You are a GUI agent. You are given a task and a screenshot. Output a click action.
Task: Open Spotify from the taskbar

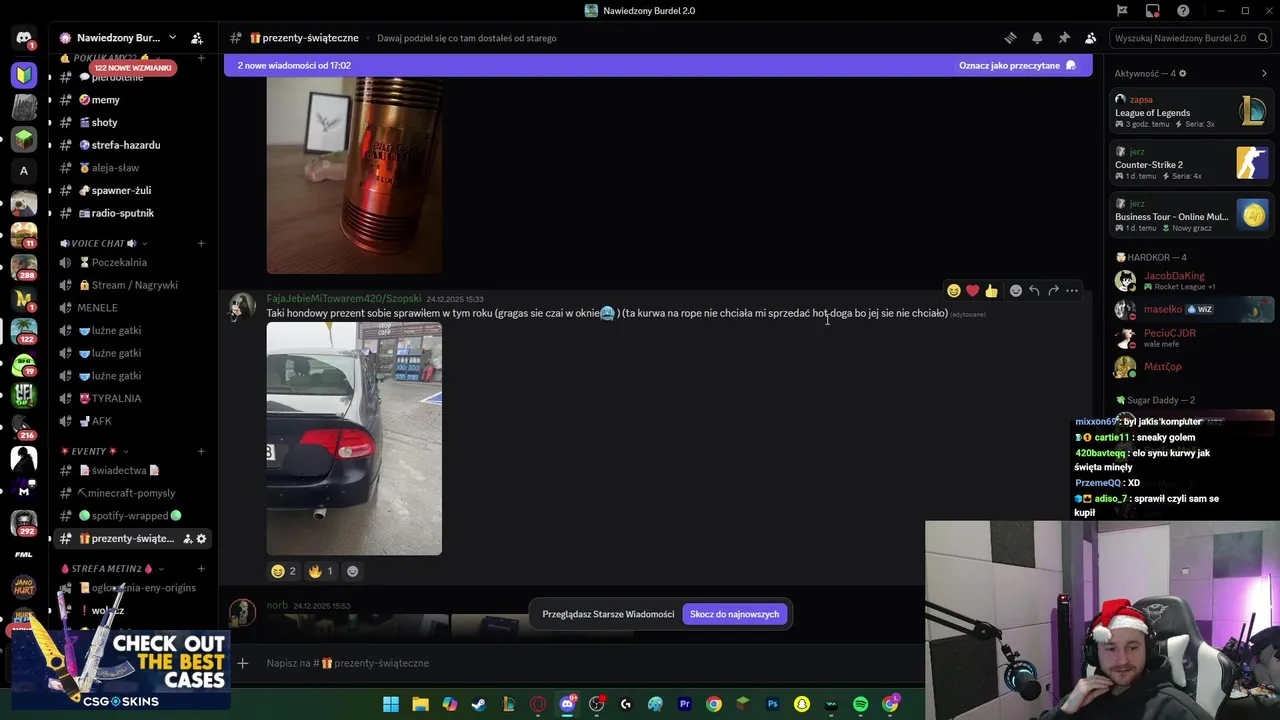(x=860, y=704)
